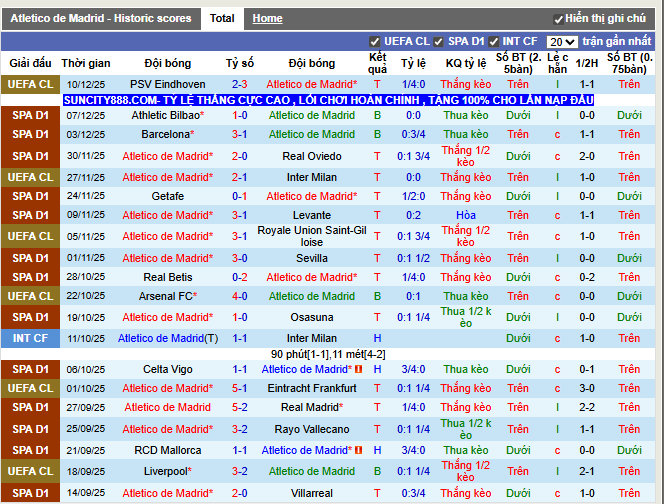Click the Tỷ số column header
The width and height of the screenshot is (664, 504).
click(240, 64)
